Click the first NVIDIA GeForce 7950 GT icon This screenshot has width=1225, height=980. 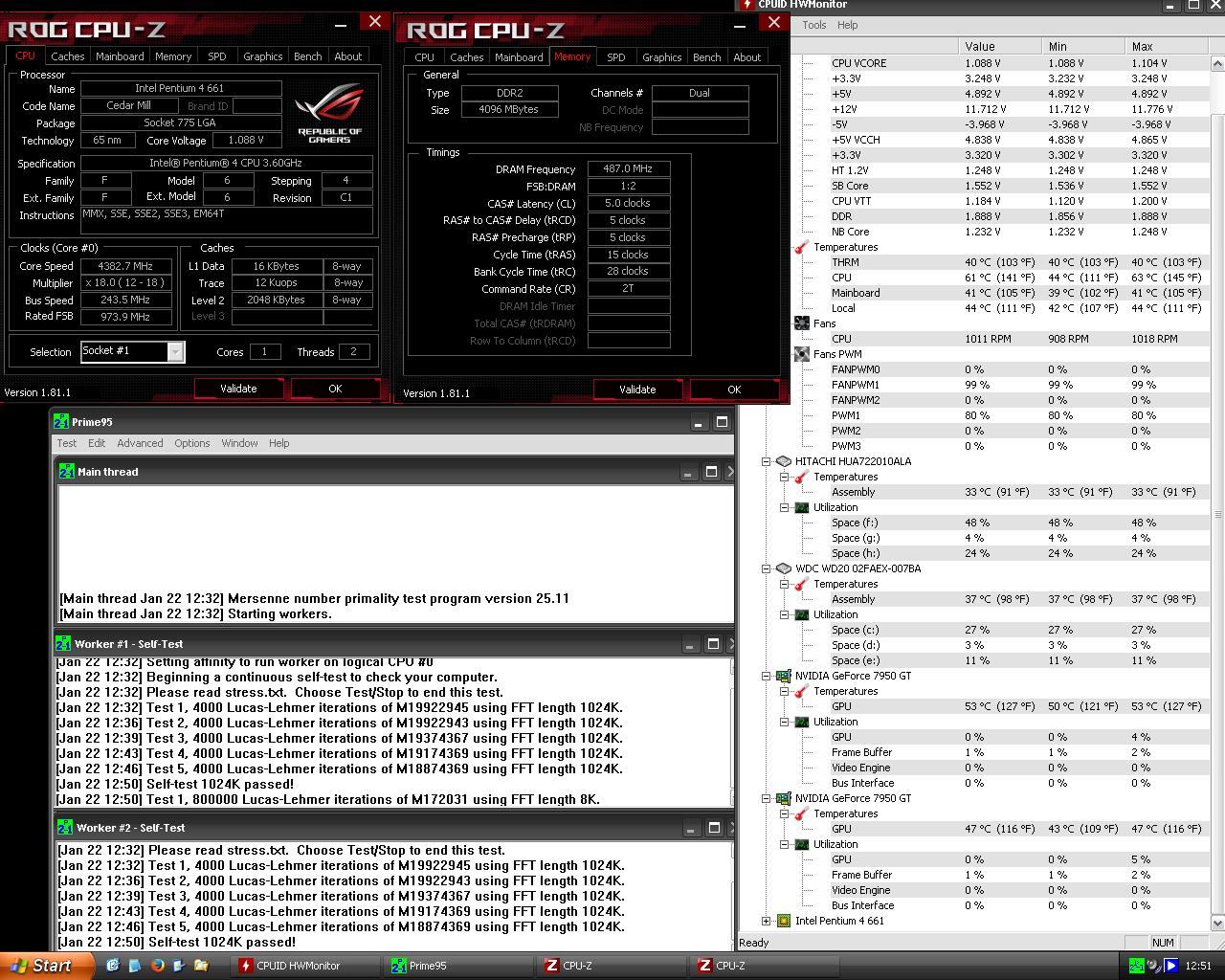point(783,676)
